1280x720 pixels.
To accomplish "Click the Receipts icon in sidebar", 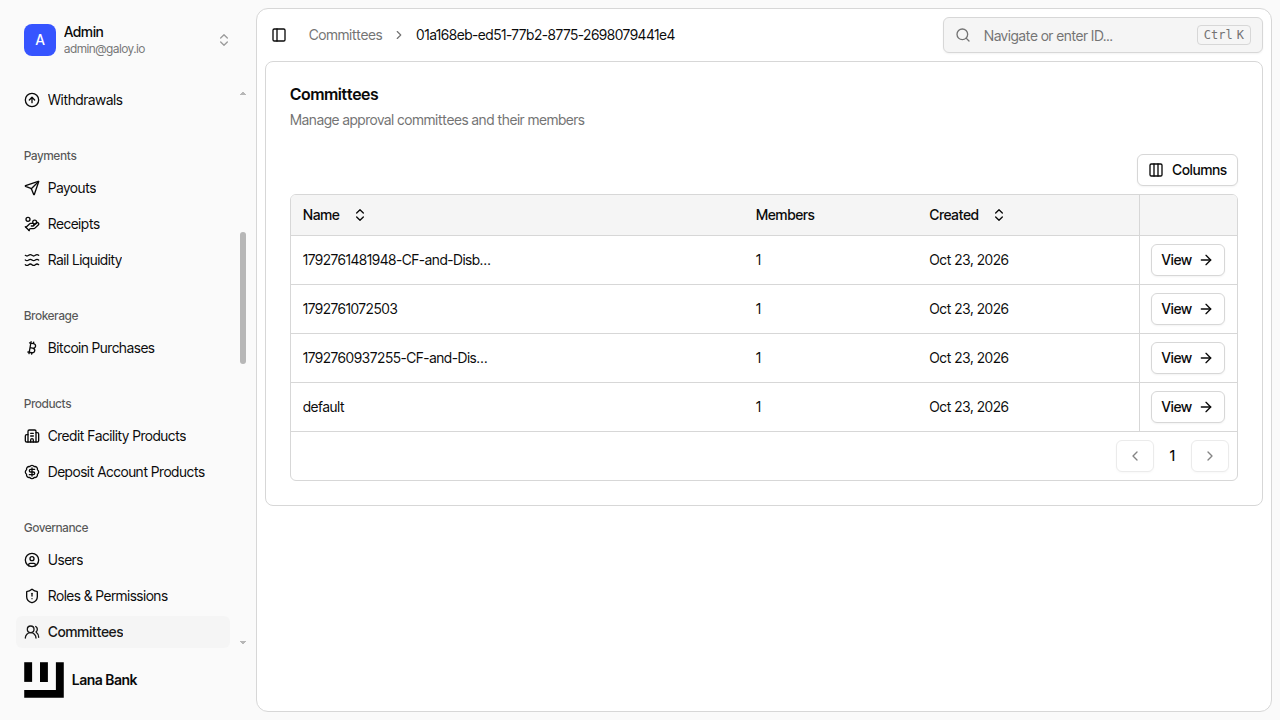I will point(32,224).
